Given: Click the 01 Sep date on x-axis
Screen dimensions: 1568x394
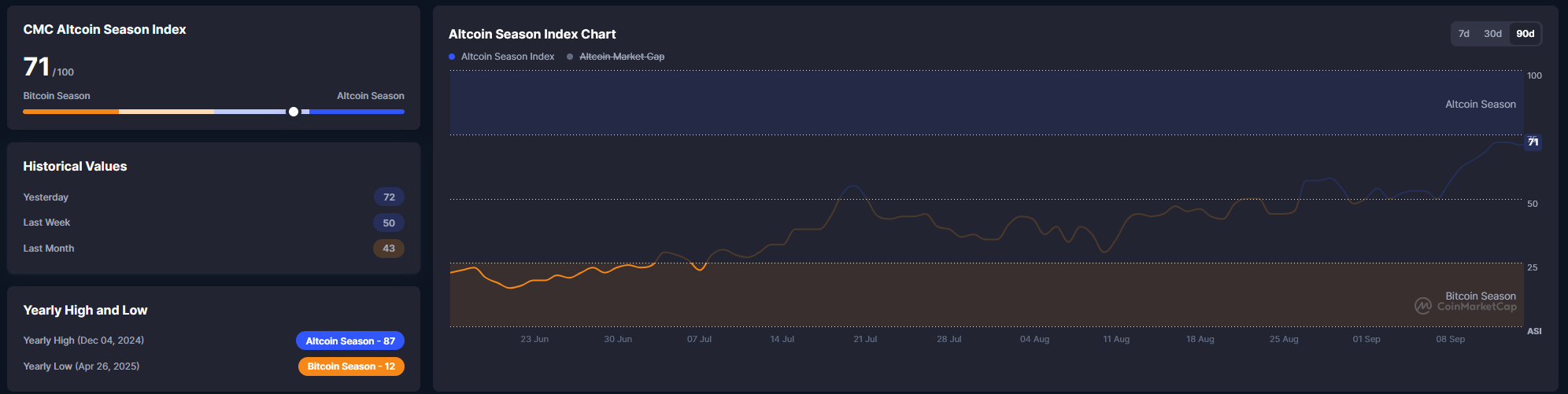Looking at the screenshot, I should tap(1366, 339).
